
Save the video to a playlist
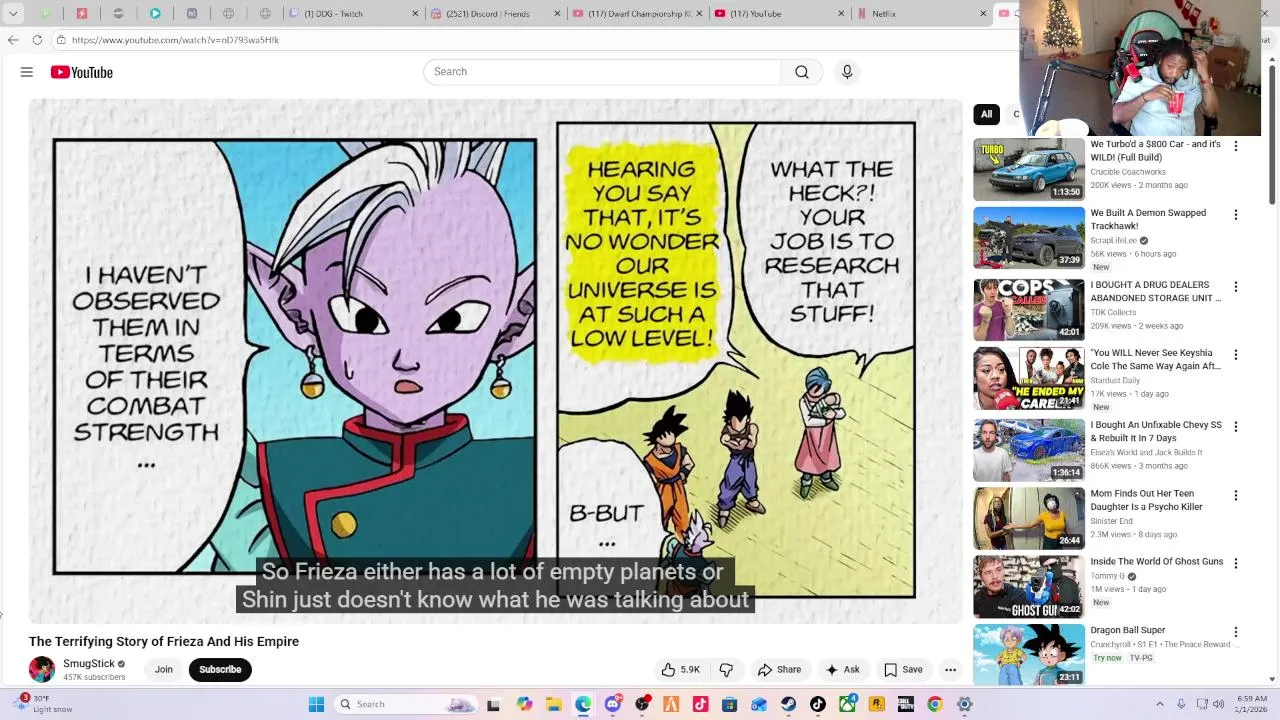click(x=902, y=670)
